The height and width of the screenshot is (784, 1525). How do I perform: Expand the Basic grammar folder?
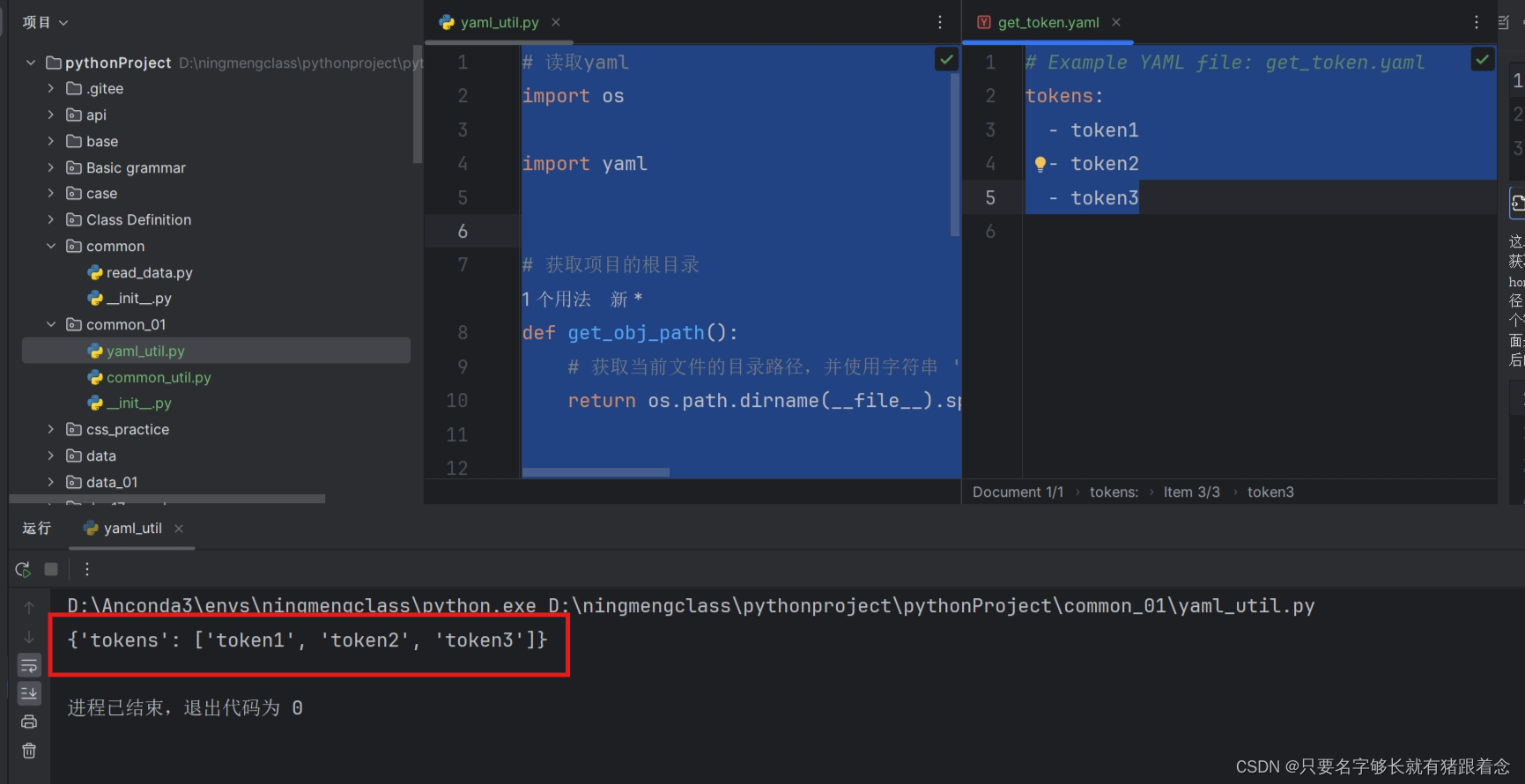point(51,167)
